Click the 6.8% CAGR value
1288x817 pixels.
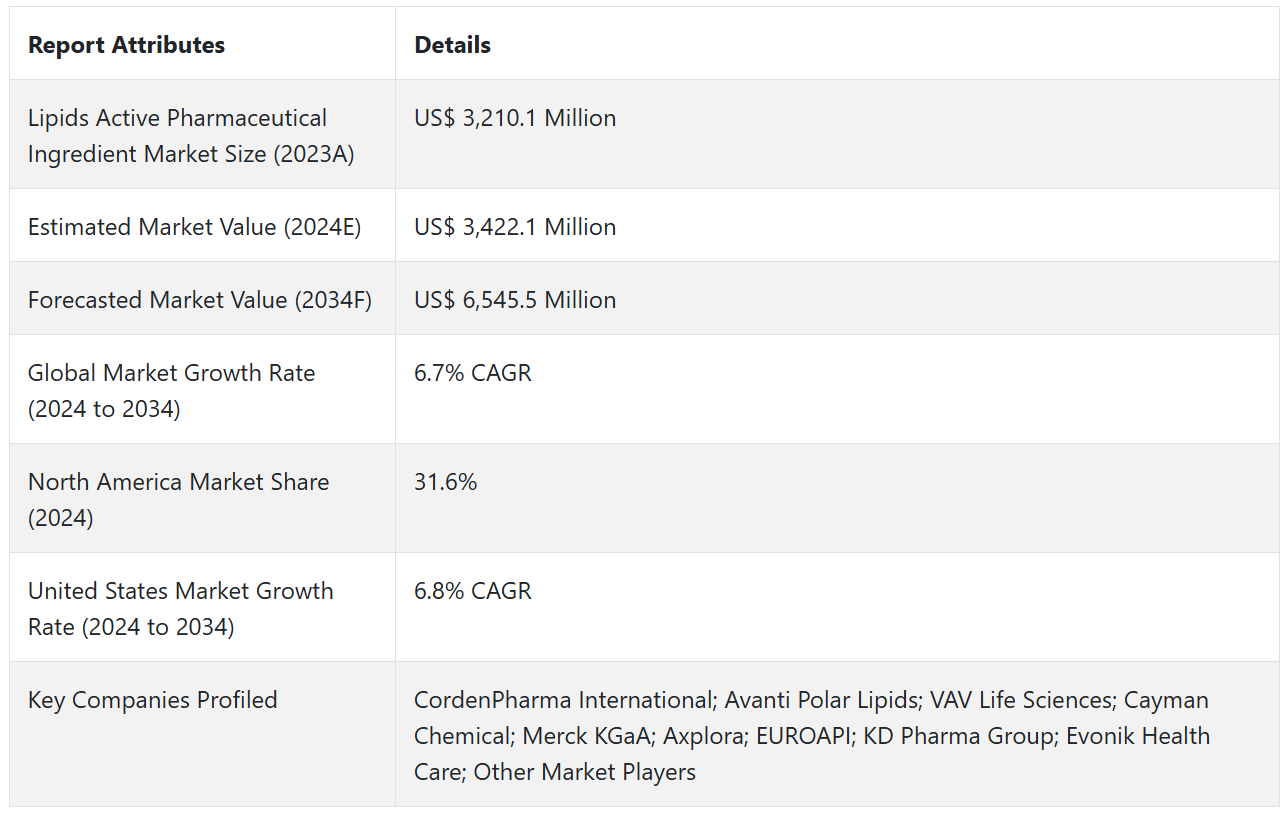click(x=473, y=591)
